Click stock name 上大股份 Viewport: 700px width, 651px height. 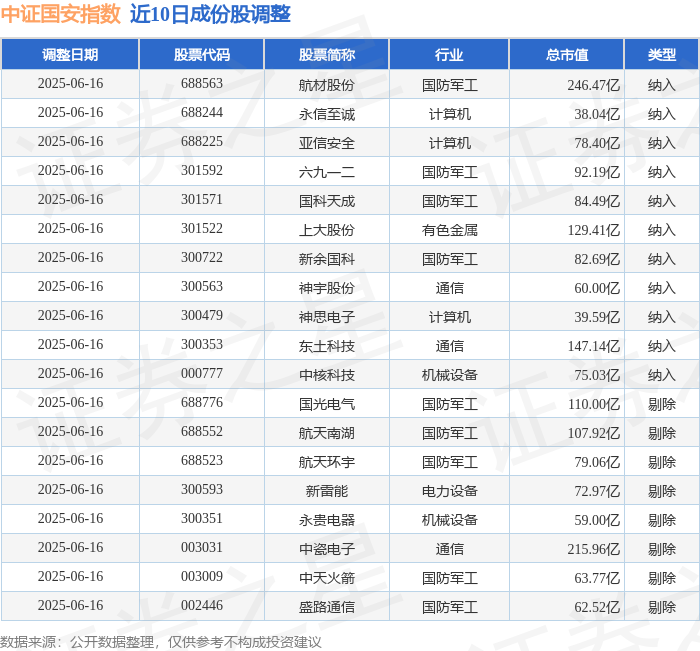327,230
